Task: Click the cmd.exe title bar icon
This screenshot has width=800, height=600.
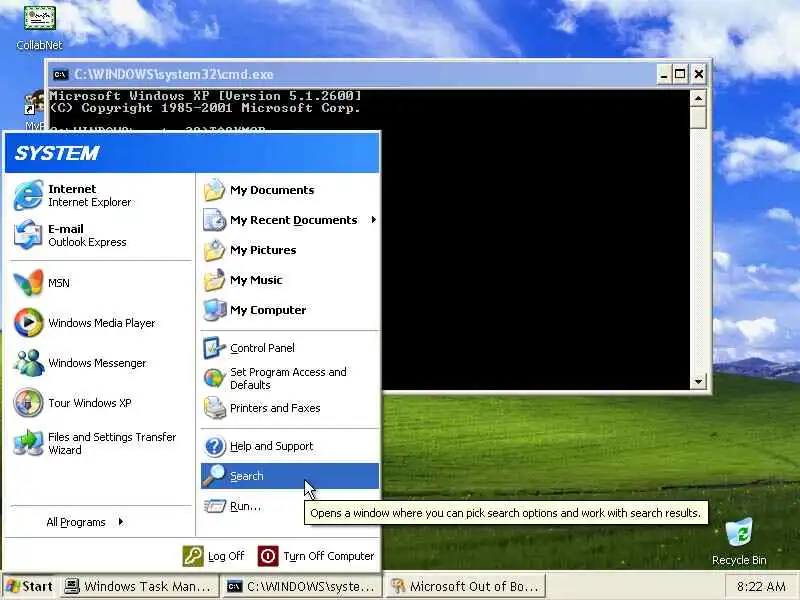Action: pos(60,74)
